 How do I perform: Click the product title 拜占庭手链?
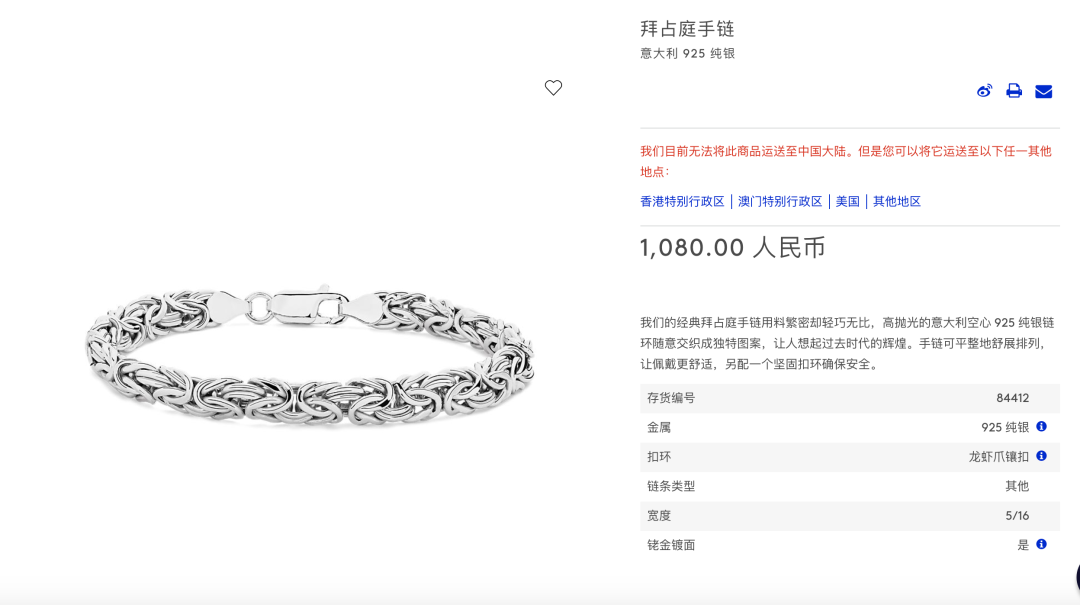pyautogui.click(x=687, y=29)
